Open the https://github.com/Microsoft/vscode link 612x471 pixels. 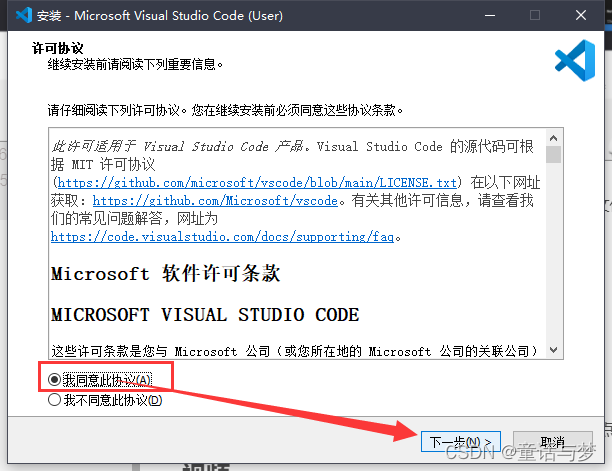click(x=215, y=201)
